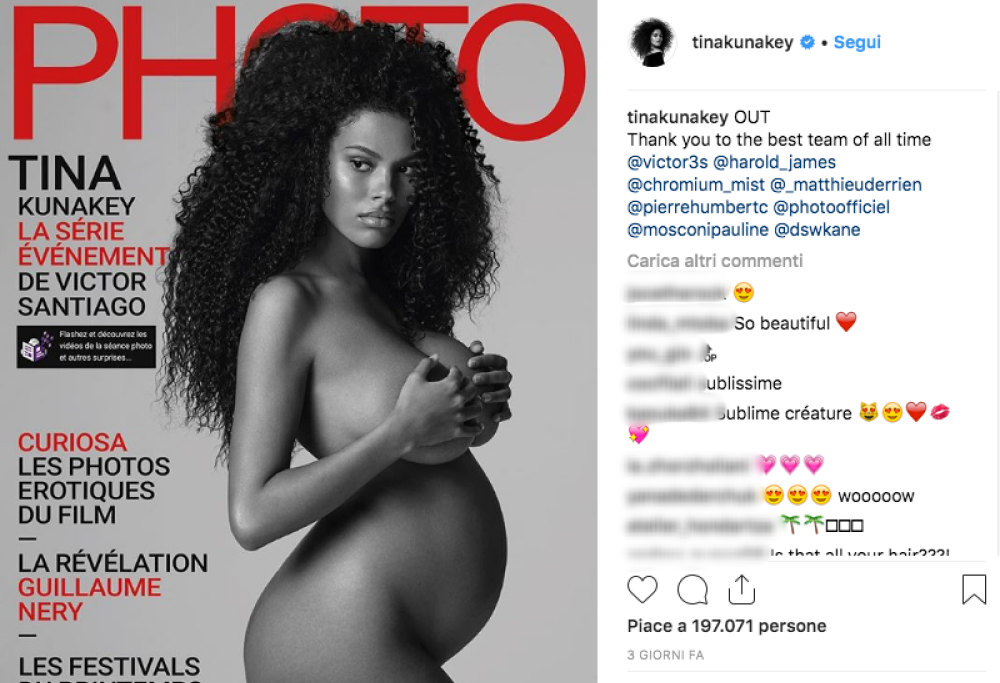Visit the @dswkane profile link
The height and width of the screenshot is (683, 1000).
(817, 230)
